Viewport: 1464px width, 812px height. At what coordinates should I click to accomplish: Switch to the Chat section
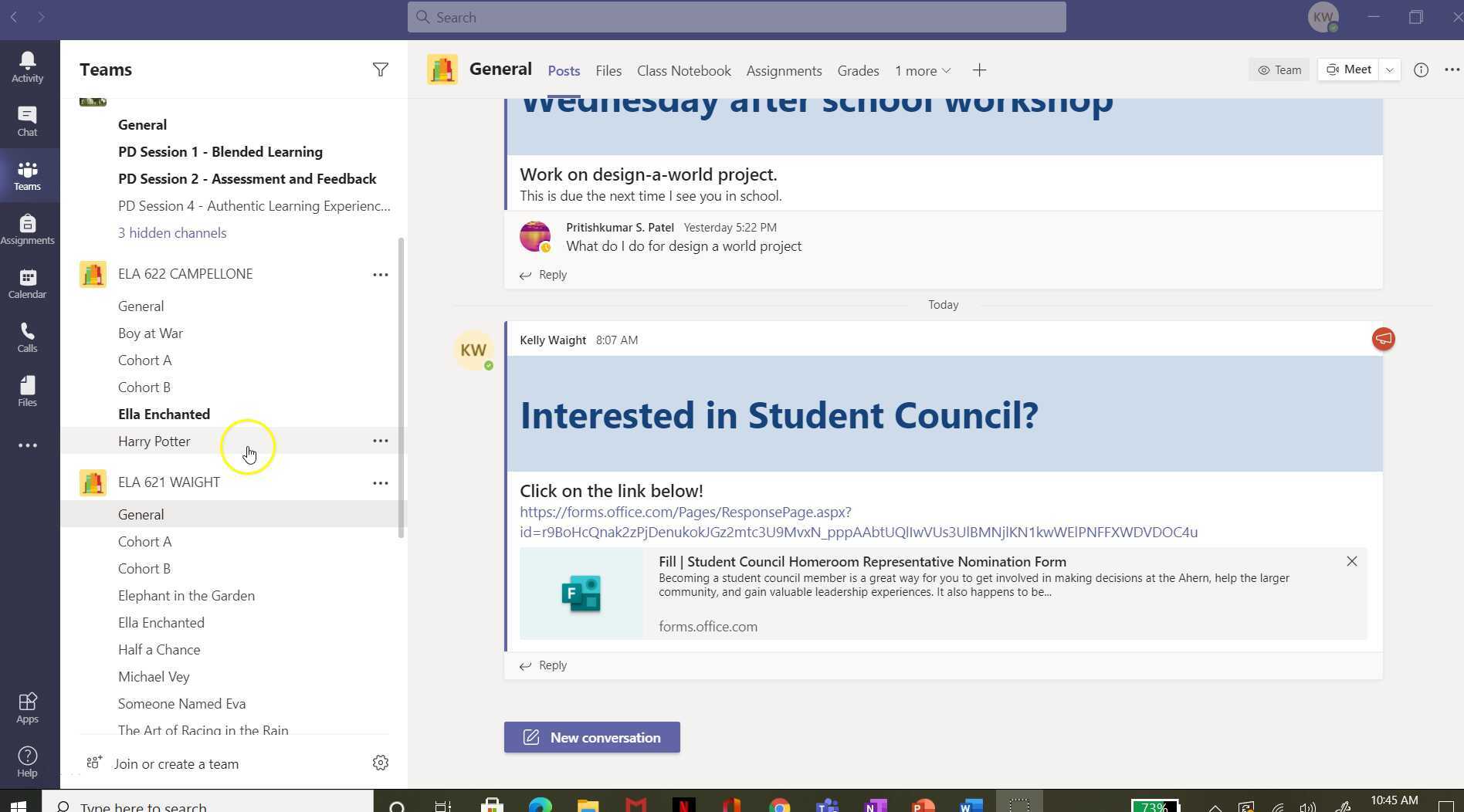click(x=27, y=120)
